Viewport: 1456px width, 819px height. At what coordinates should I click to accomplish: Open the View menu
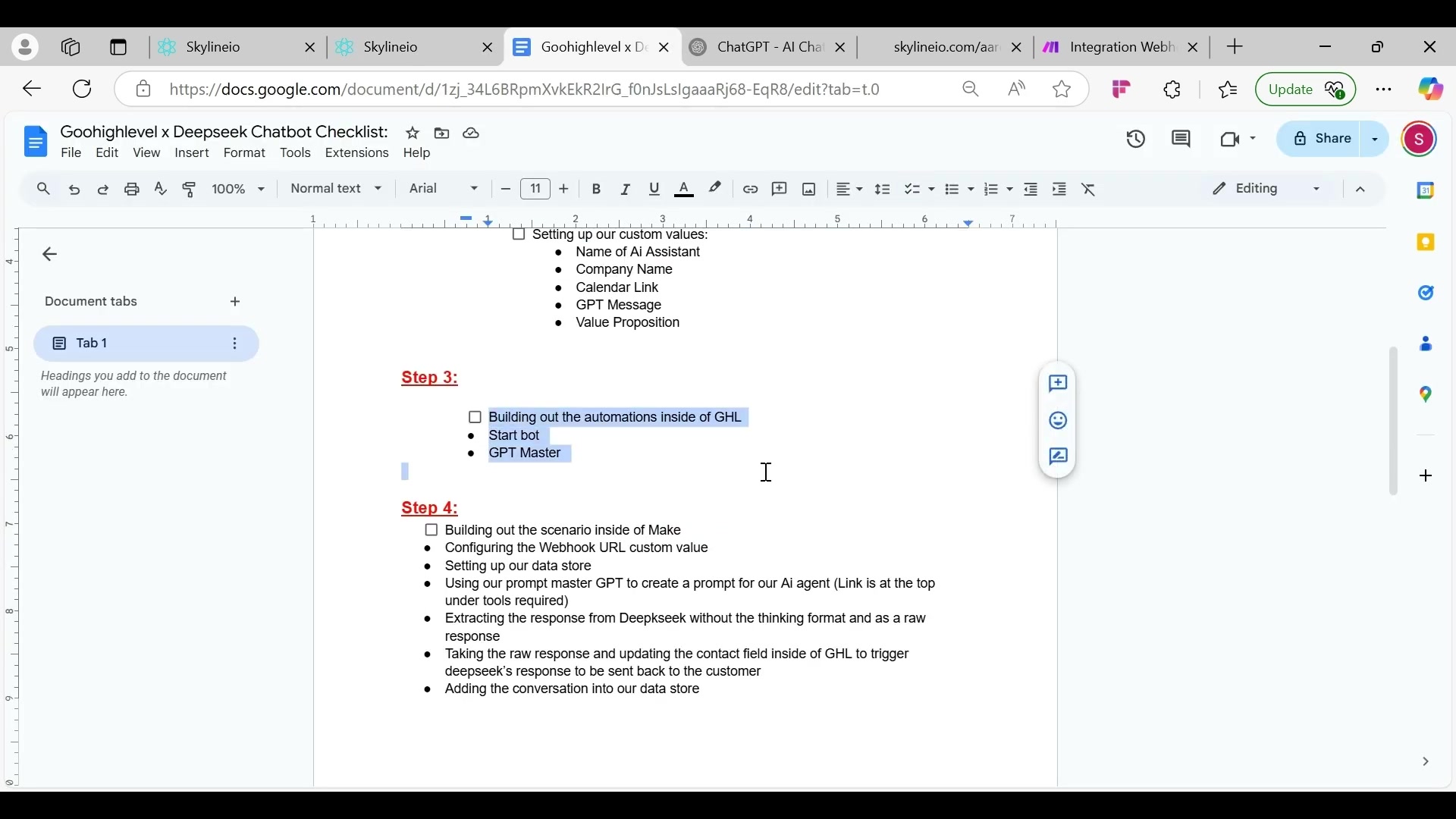tap(147, 153)
